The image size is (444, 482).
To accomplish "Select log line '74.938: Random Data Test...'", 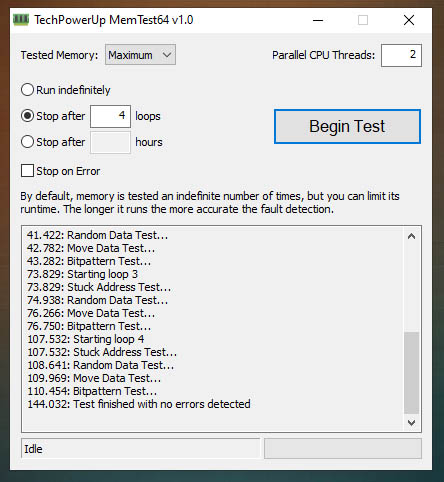I will click(x=97, y=300).
